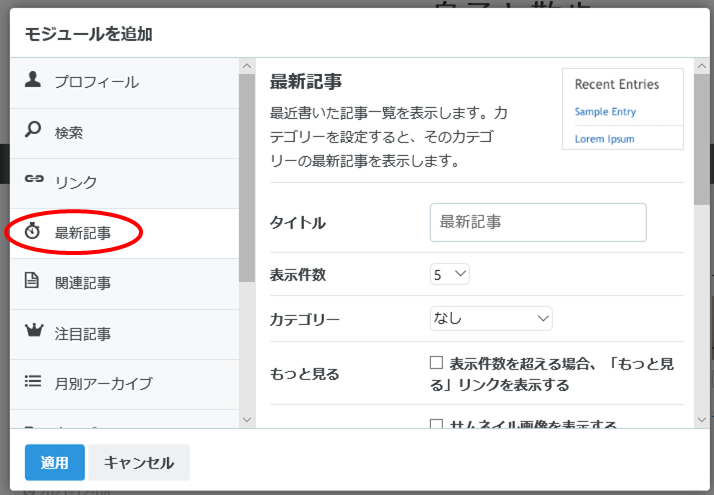Click the document icon for 関連記事
This screenshot has width=714, height=495.
coord(31,281)
